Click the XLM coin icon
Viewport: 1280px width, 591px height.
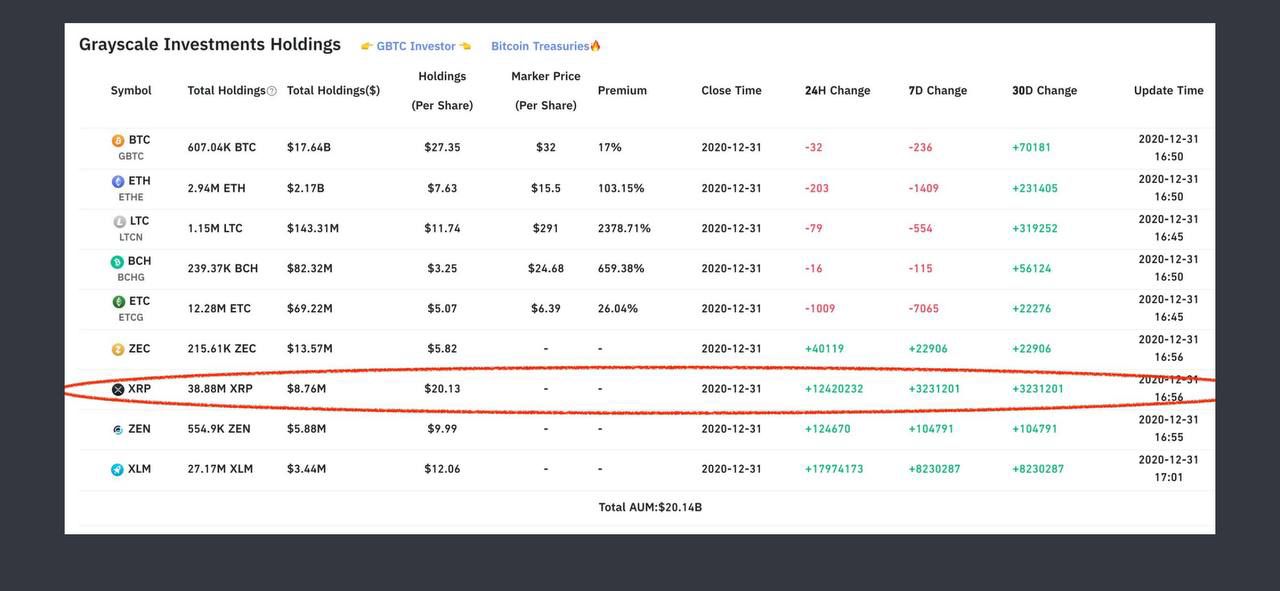coord(117,469)
